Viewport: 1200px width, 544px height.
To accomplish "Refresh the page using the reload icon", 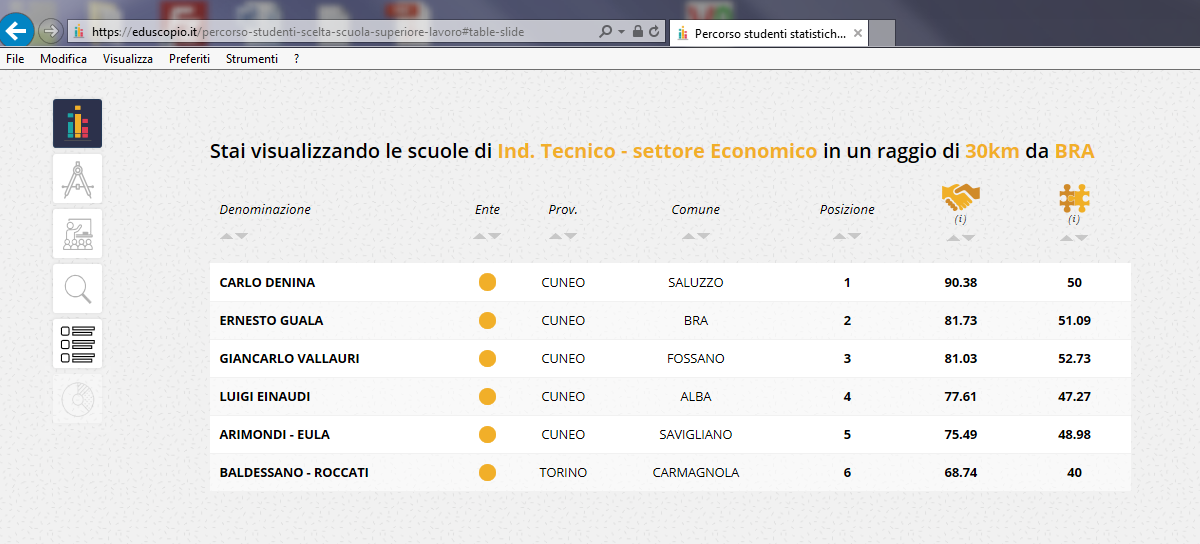I will click(x=654, y=32).
